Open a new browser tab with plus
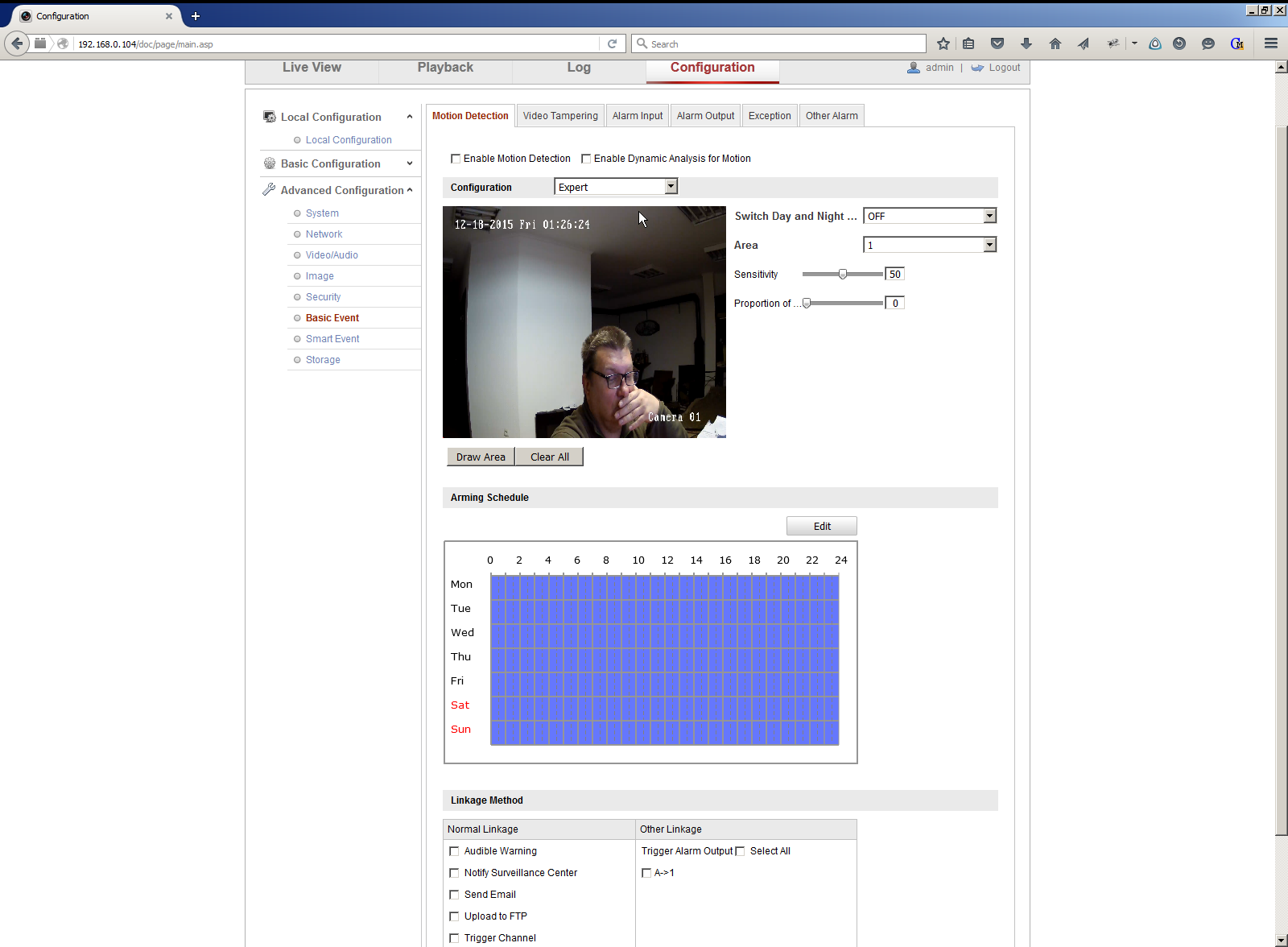The image size is (1288, 947). [x=196, y=16]
